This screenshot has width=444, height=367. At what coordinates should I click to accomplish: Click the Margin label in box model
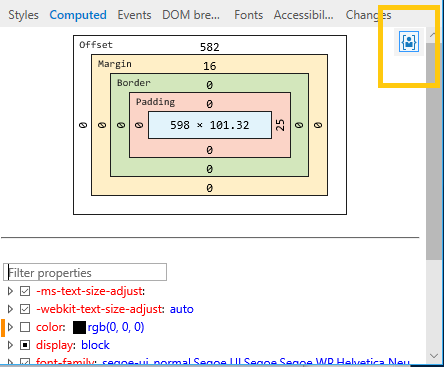[x=115, y=64]
